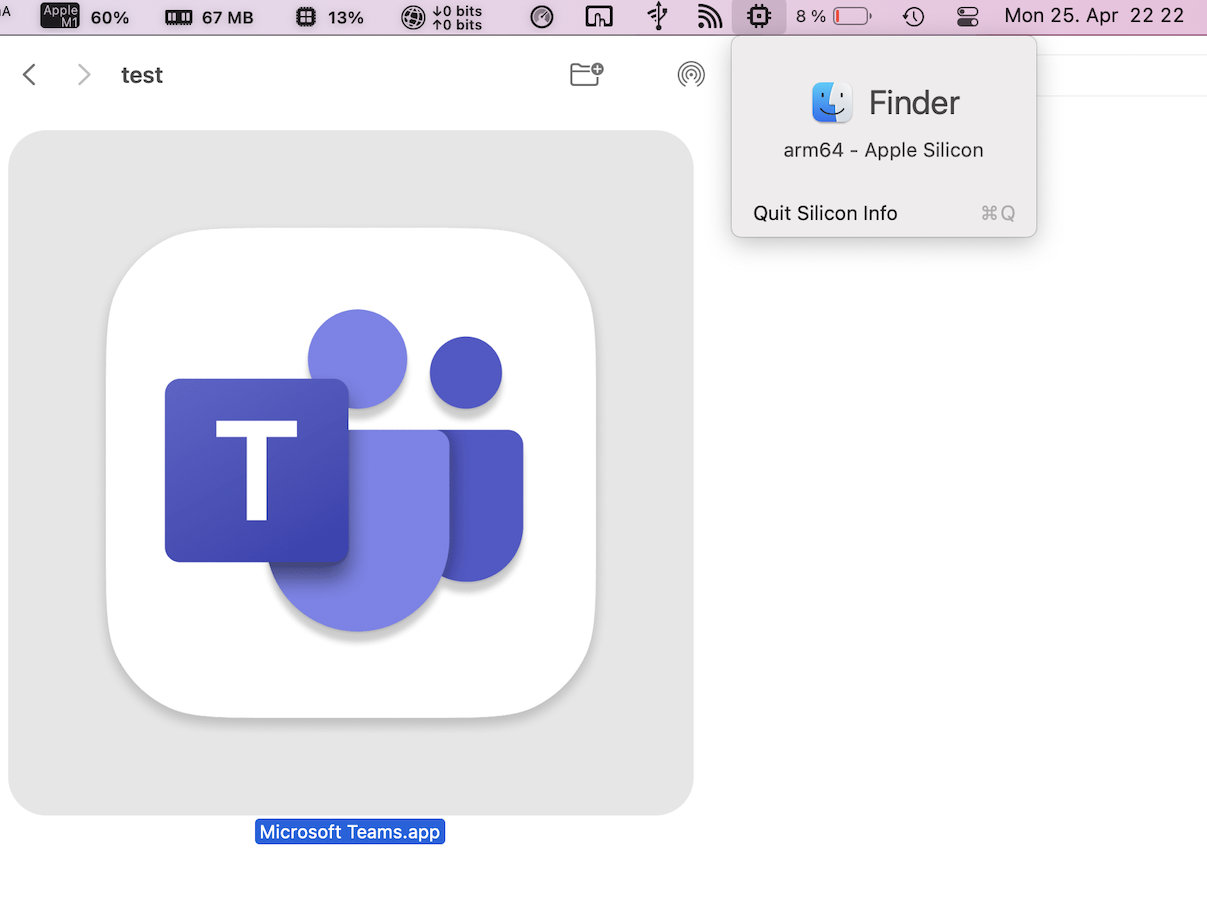Screen dimensions: 1207x900
Task: Click the USB menu bar icon
Action: tap(657, 17)
